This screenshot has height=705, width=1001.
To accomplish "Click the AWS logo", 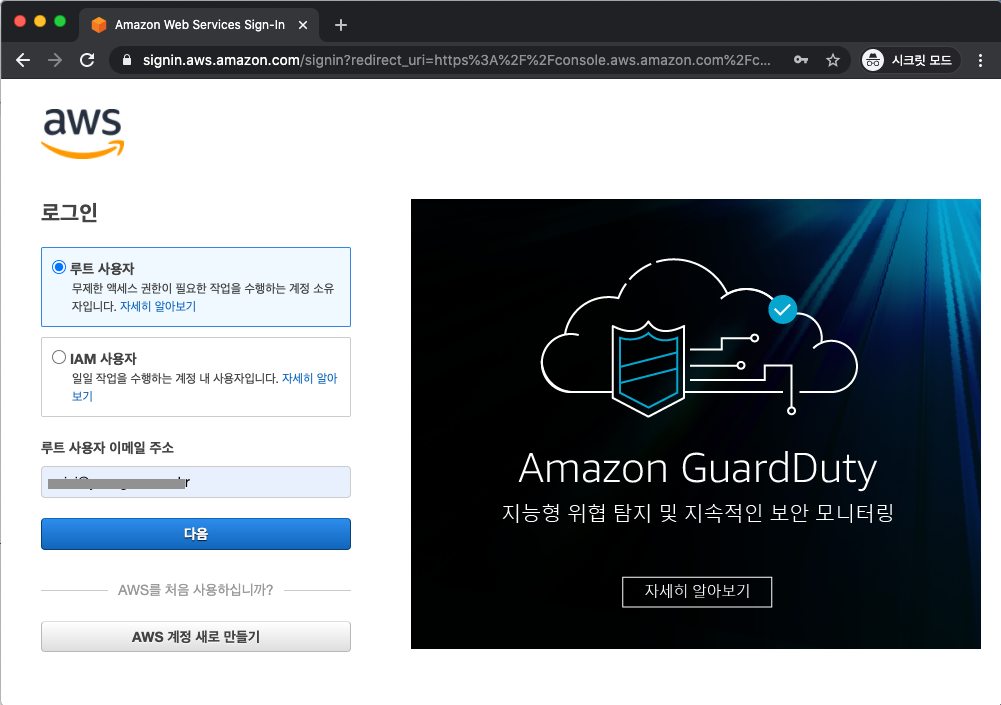I will tap(82, 132).
